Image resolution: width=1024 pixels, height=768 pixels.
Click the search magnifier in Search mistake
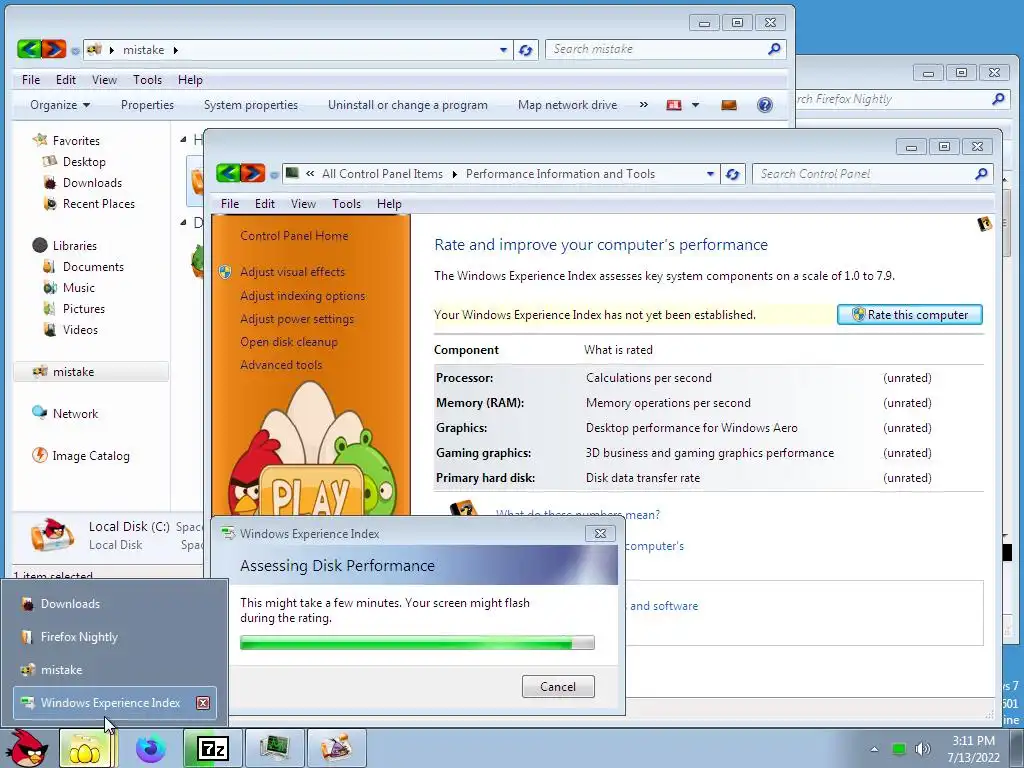775,49
